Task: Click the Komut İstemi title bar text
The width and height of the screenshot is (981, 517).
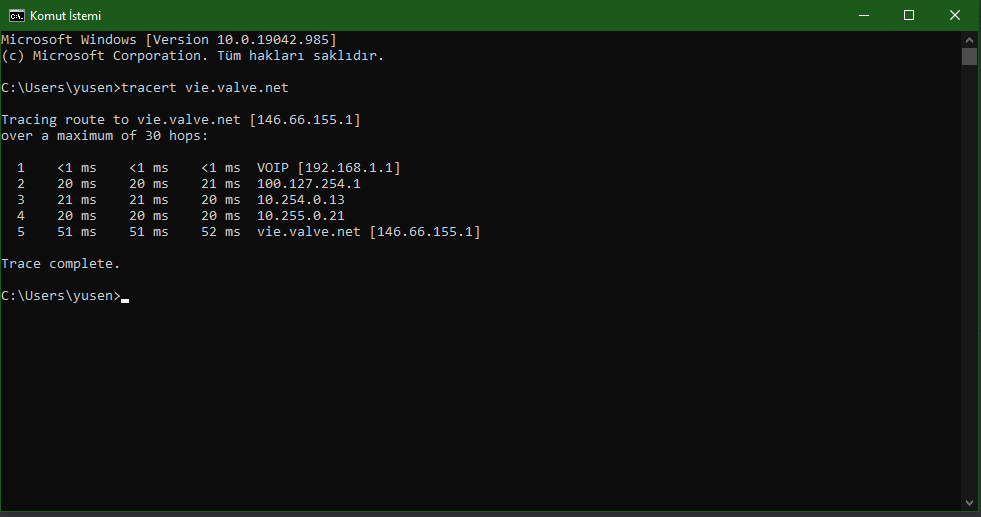Action: coord(66,16)
